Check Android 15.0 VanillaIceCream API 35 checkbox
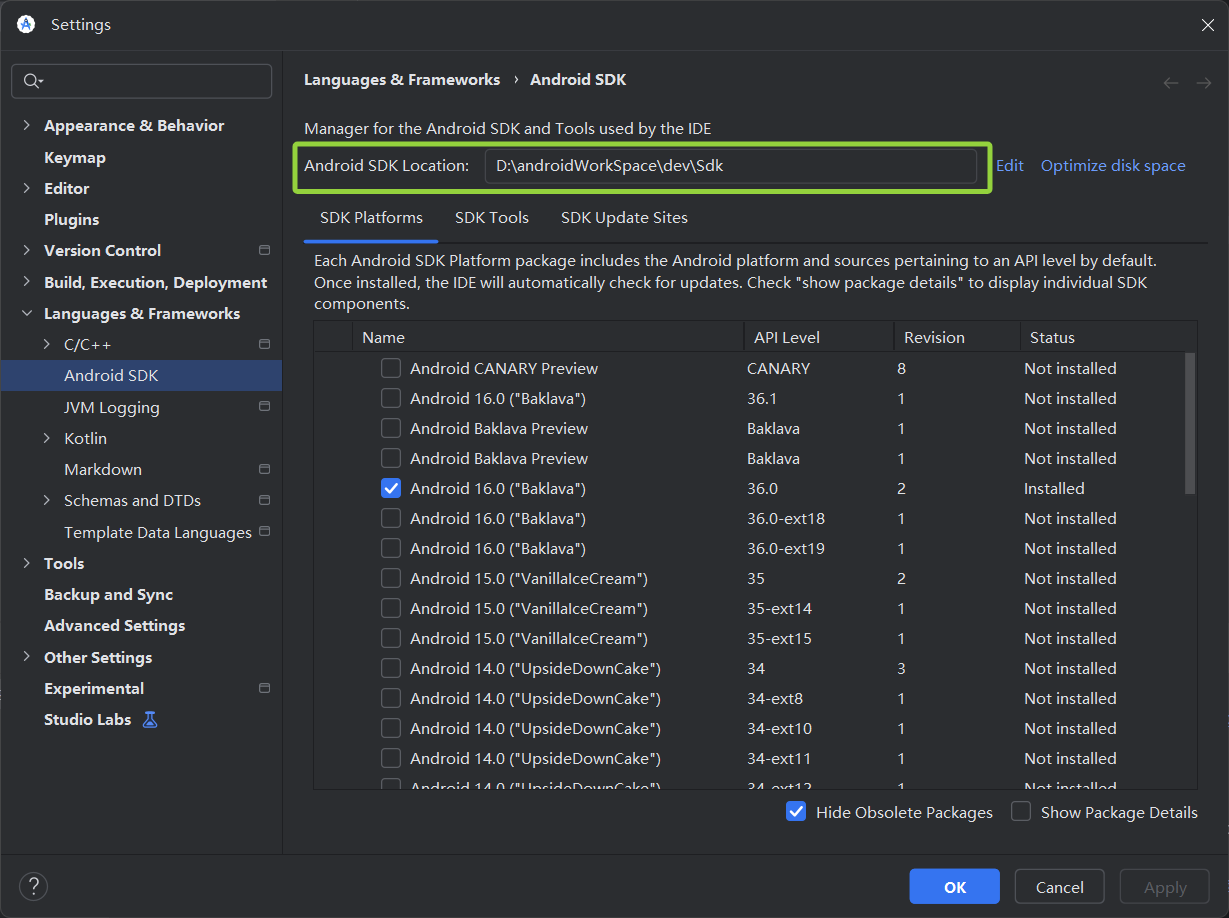Screen dimensions: 1229x918 391,578
